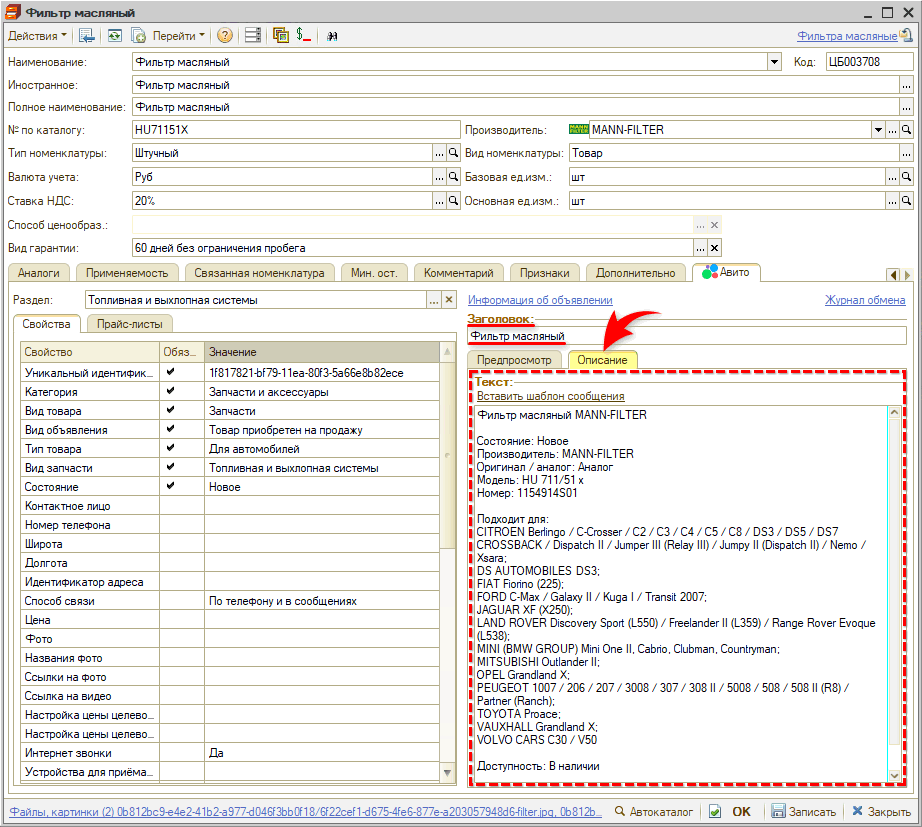Open the Действия dropdown menu

coord(38,35)
